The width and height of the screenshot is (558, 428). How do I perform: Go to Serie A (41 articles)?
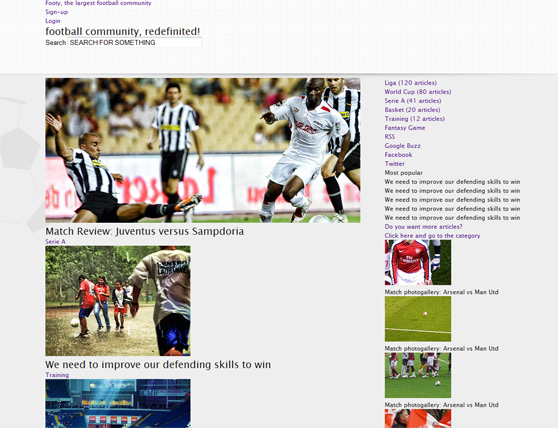413,101
